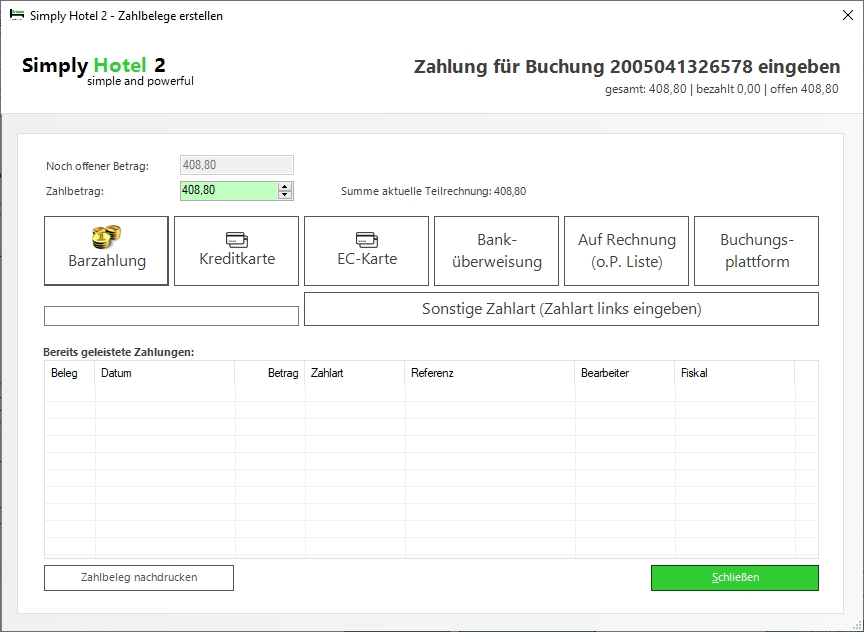
Task: Click the Simply Hotel 2 logo
Action: pos(108,72)
